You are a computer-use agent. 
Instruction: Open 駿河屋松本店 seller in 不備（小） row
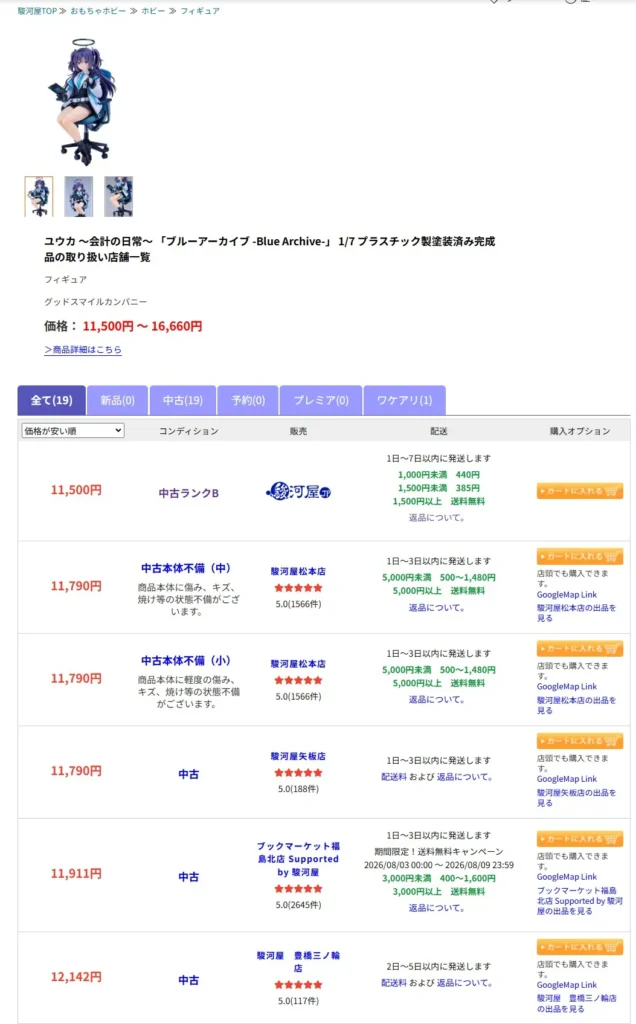pos(298,664)
